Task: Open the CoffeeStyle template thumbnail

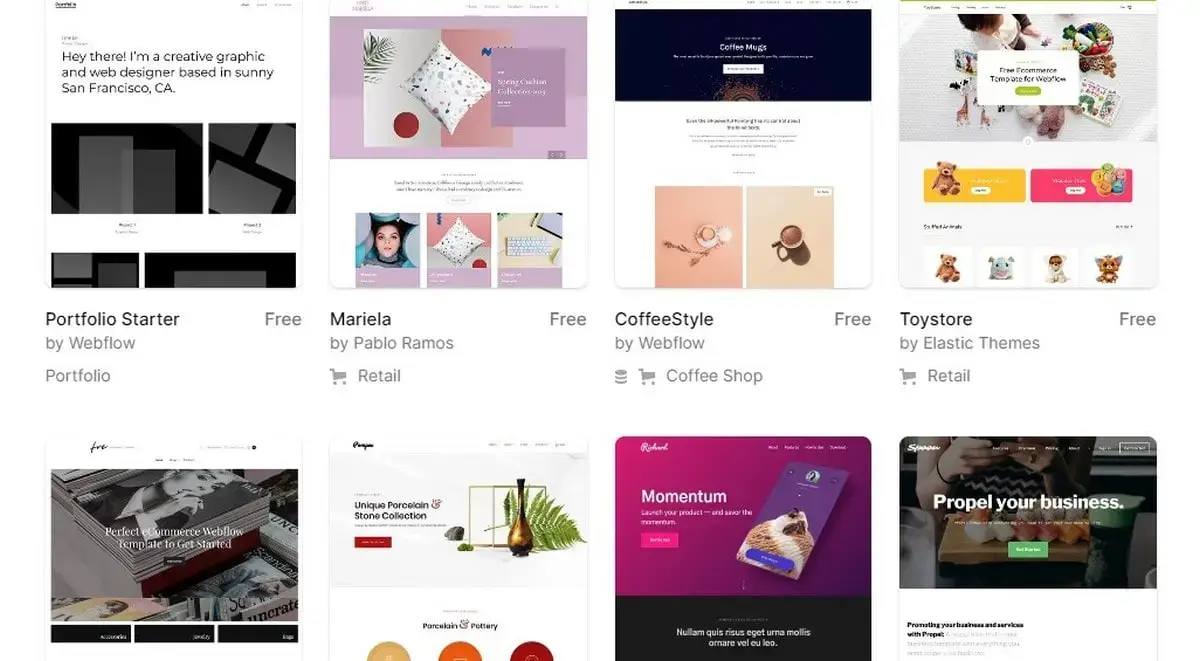Action: coord(743,144)
